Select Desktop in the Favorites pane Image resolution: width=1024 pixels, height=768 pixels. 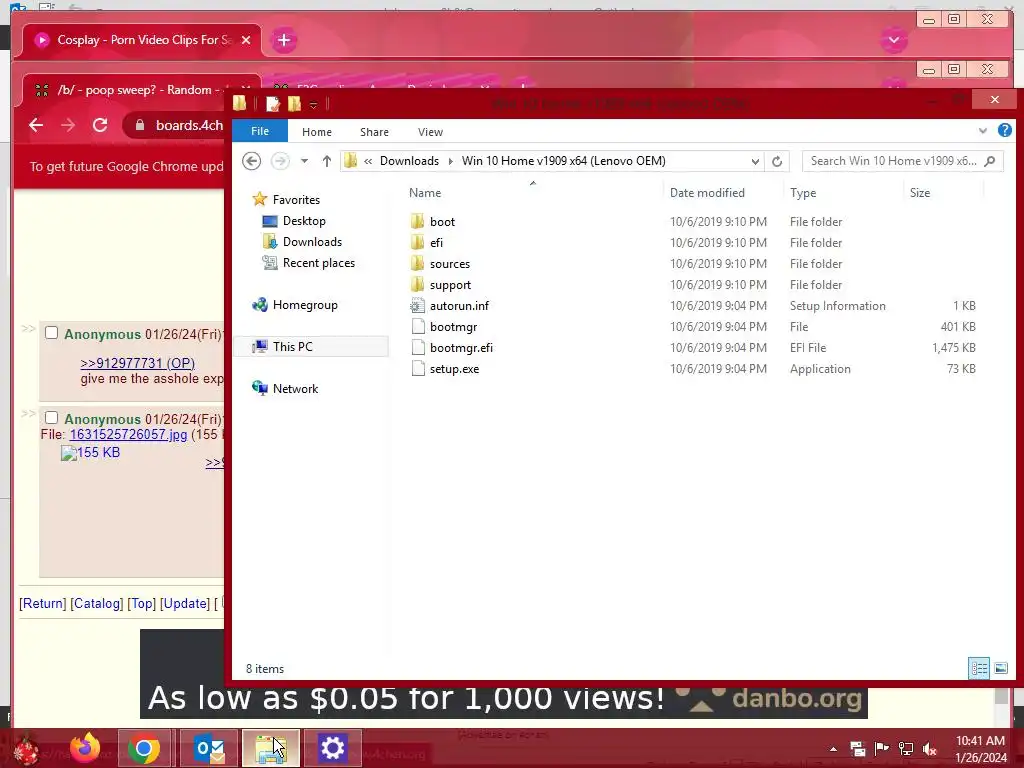click(x=304, y=221)
